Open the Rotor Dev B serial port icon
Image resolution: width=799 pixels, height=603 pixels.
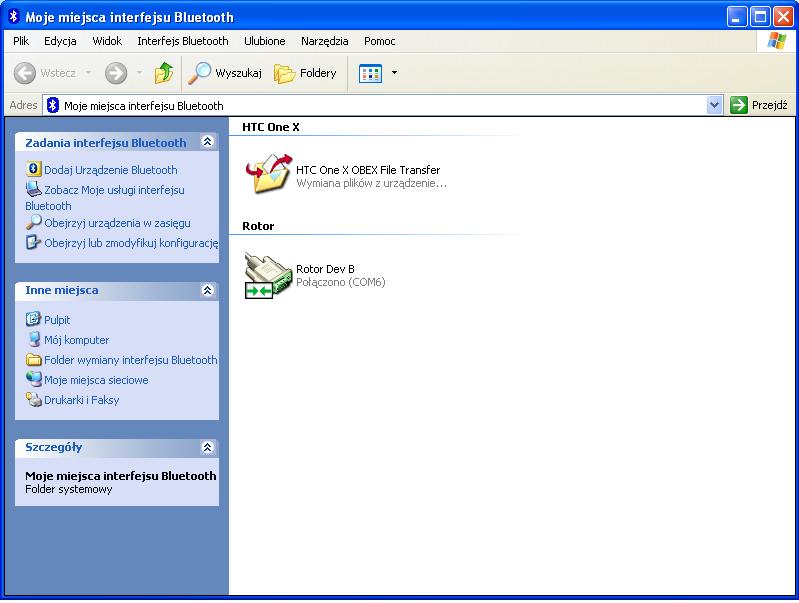tap(268, 275)
